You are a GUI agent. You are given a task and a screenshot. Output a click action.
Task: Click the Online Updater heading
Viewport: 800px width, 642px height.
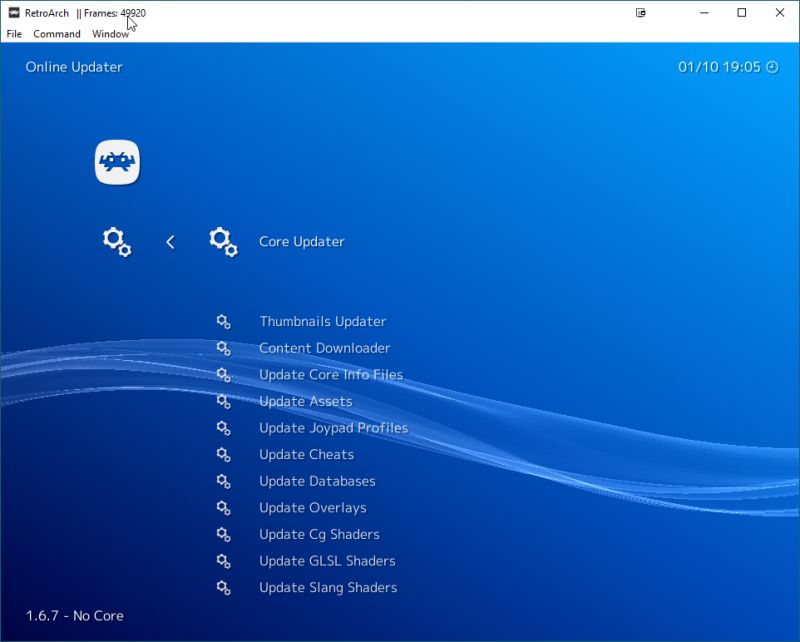[75, 67]
